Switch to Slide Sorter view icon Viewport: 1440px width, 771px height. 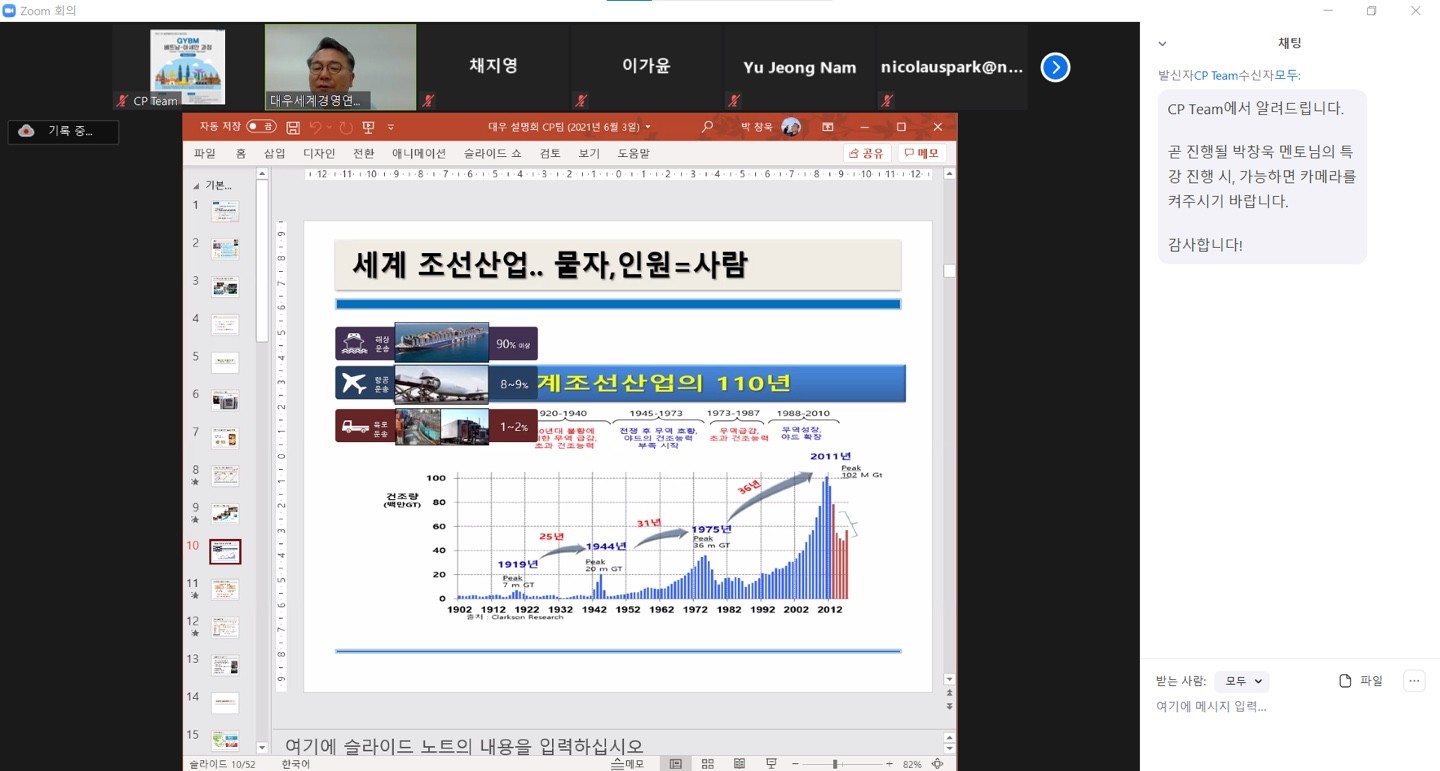click(x=708, y=764)
